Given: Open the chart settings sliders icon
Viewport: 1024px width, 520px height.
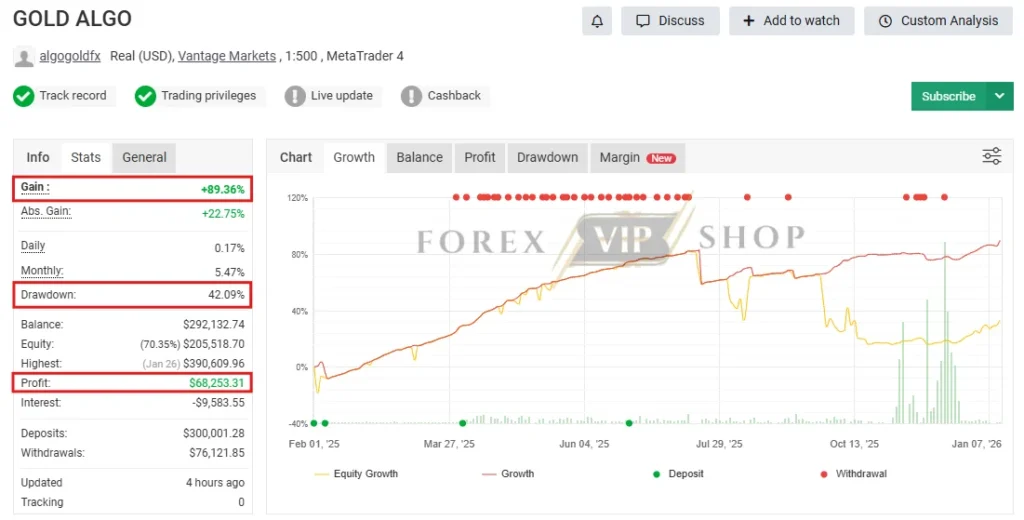Looking at the screenshot, I should (991, 156).
